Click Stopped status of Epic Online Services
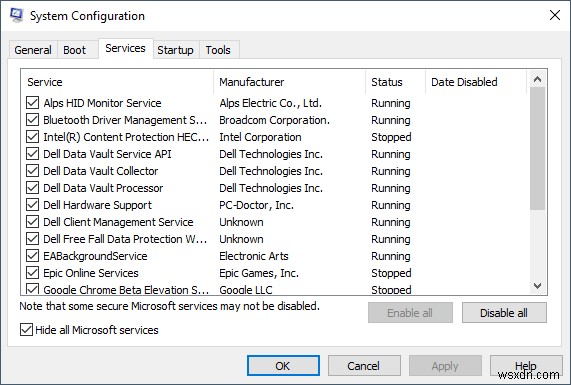 coord(391,273)
